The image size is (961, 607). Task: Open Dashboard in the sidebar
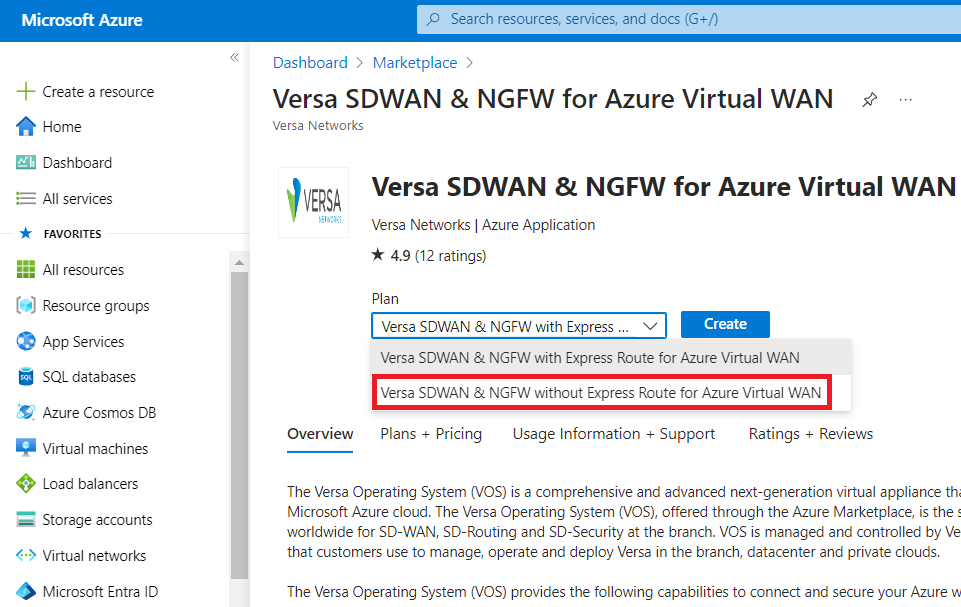tap(77, 162)
